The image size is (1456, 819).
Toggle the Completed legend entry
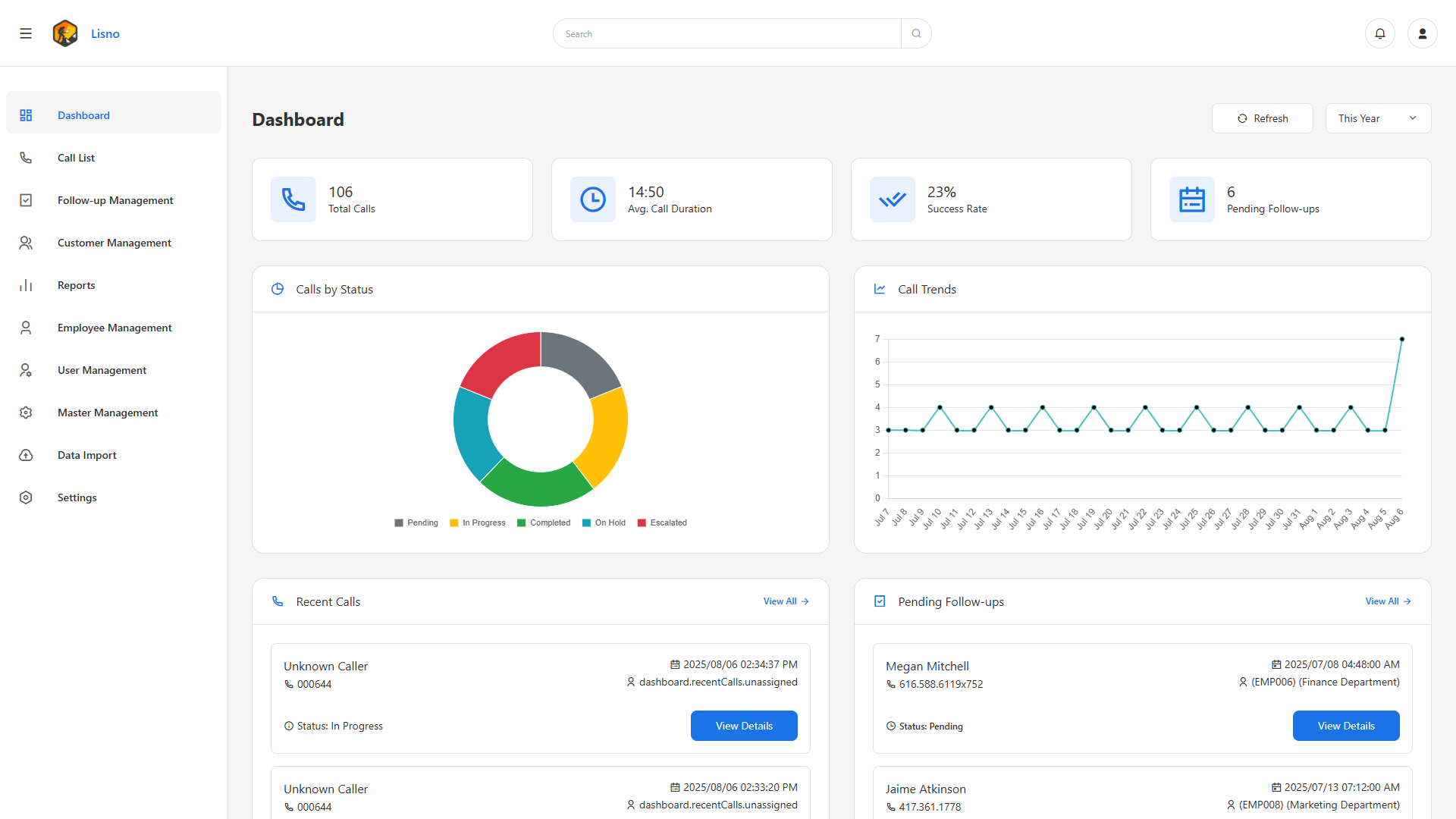(544, 522)
